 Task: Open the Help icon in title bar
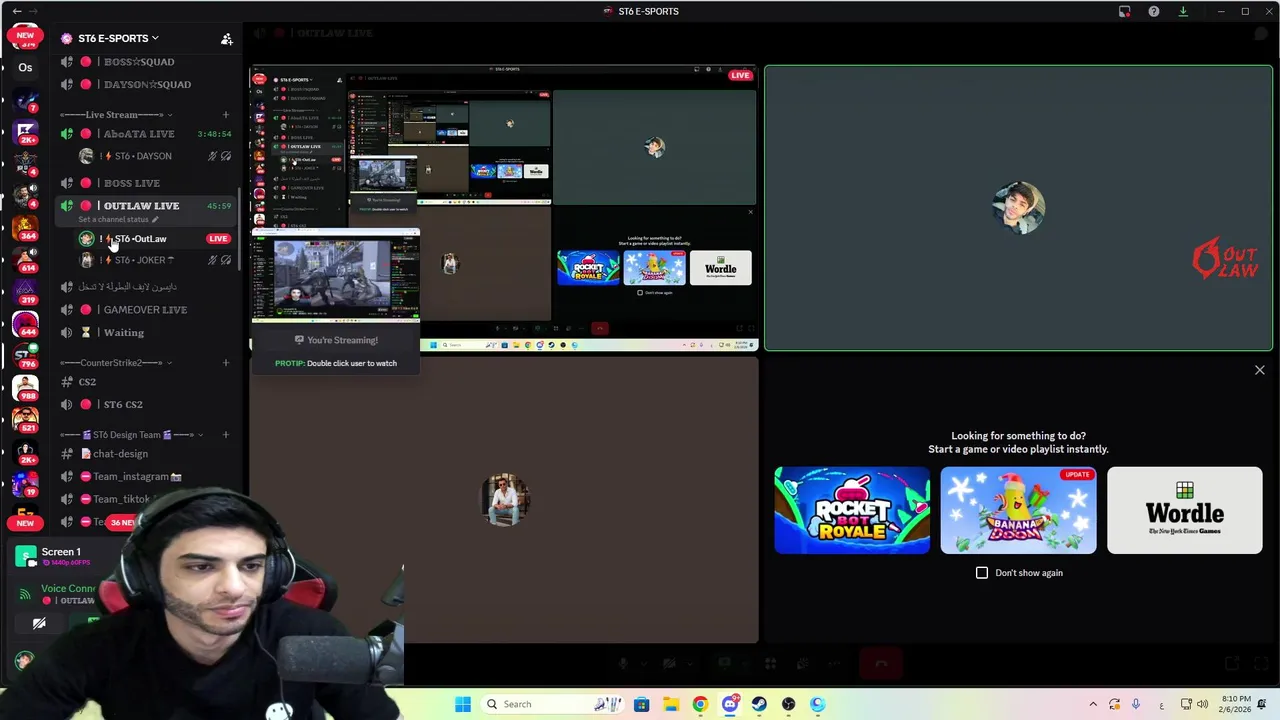point(1154,11)
